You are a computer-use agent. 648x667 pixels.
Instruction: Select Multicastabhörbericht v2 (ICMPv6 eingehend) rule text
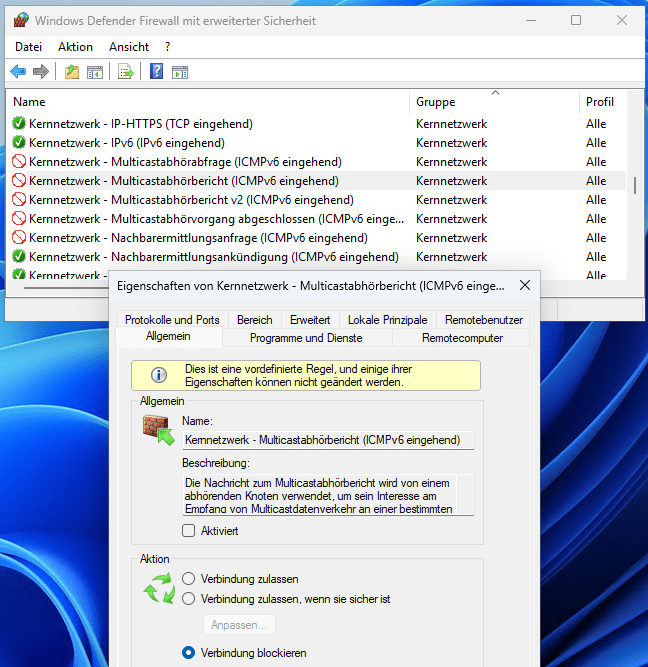click(191, 200)
